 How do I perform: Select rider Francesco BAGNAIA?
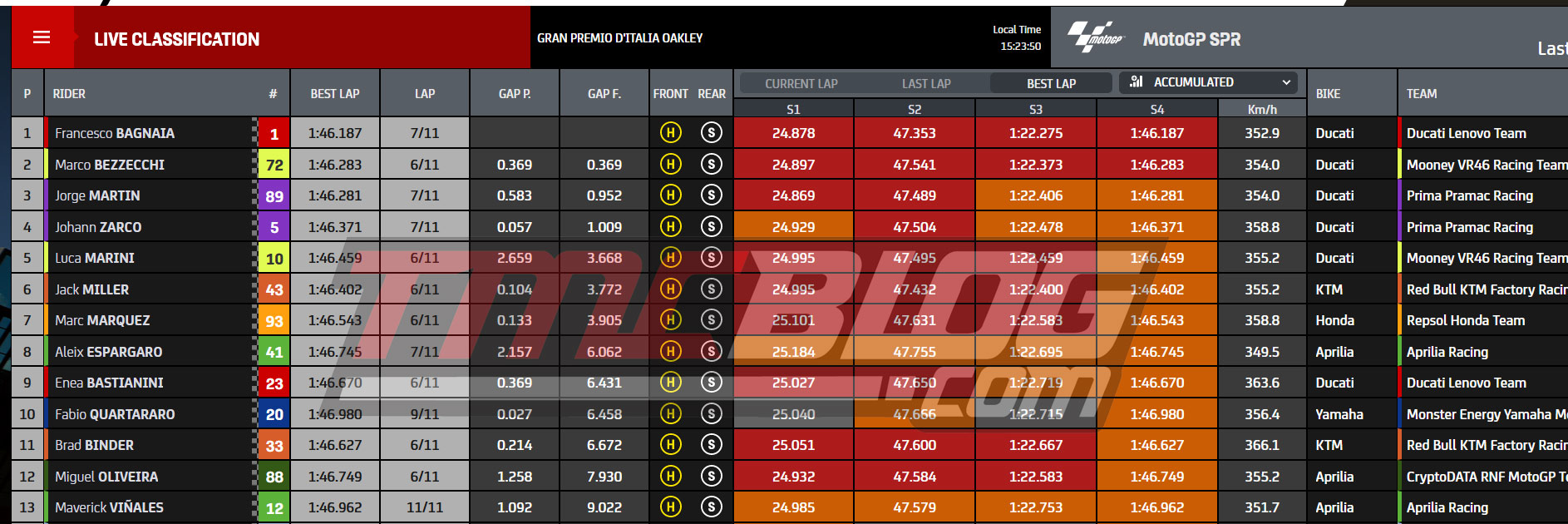115,133
